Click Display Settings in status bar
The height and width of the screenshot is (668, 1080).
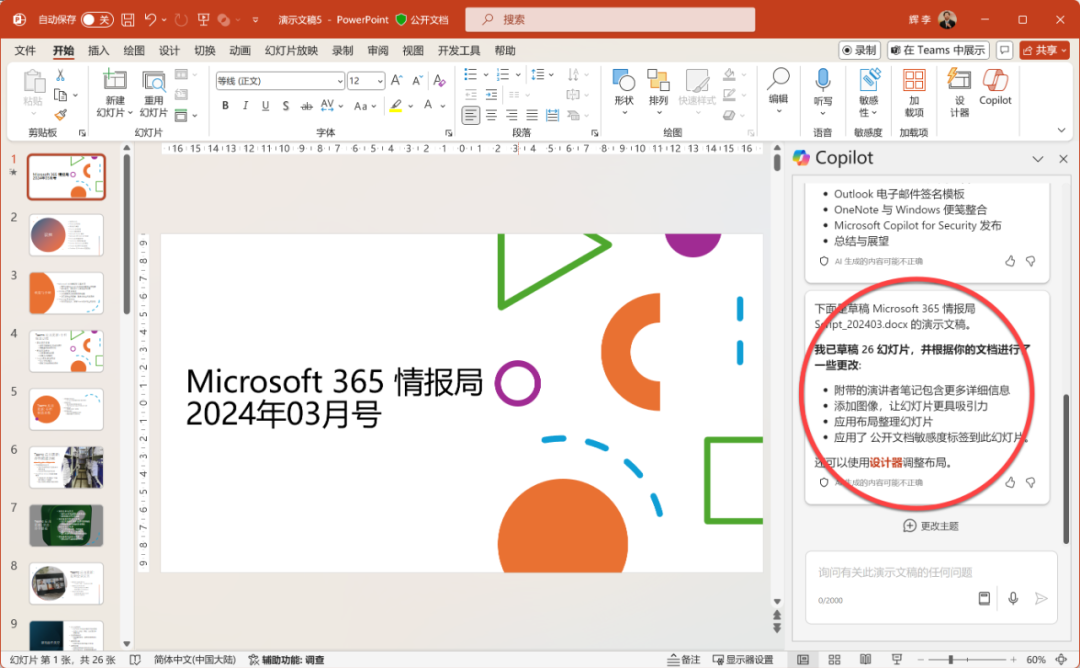point(742,660)
